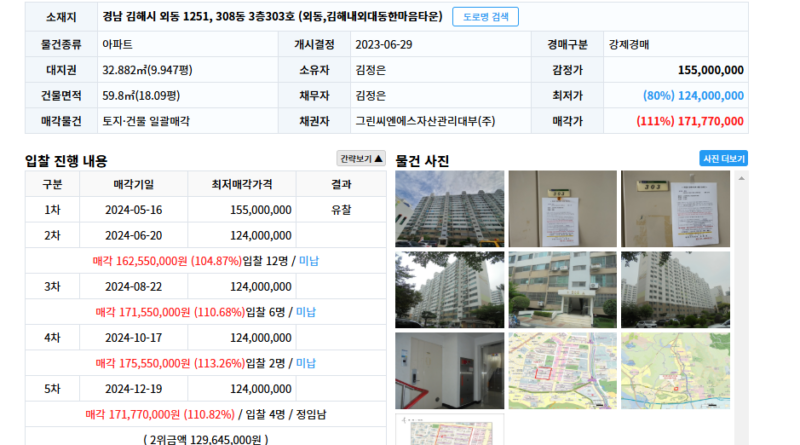Click the 물건 사진 heading
The width and height of the screenshot is (800, 445).
tap(422, 161)
